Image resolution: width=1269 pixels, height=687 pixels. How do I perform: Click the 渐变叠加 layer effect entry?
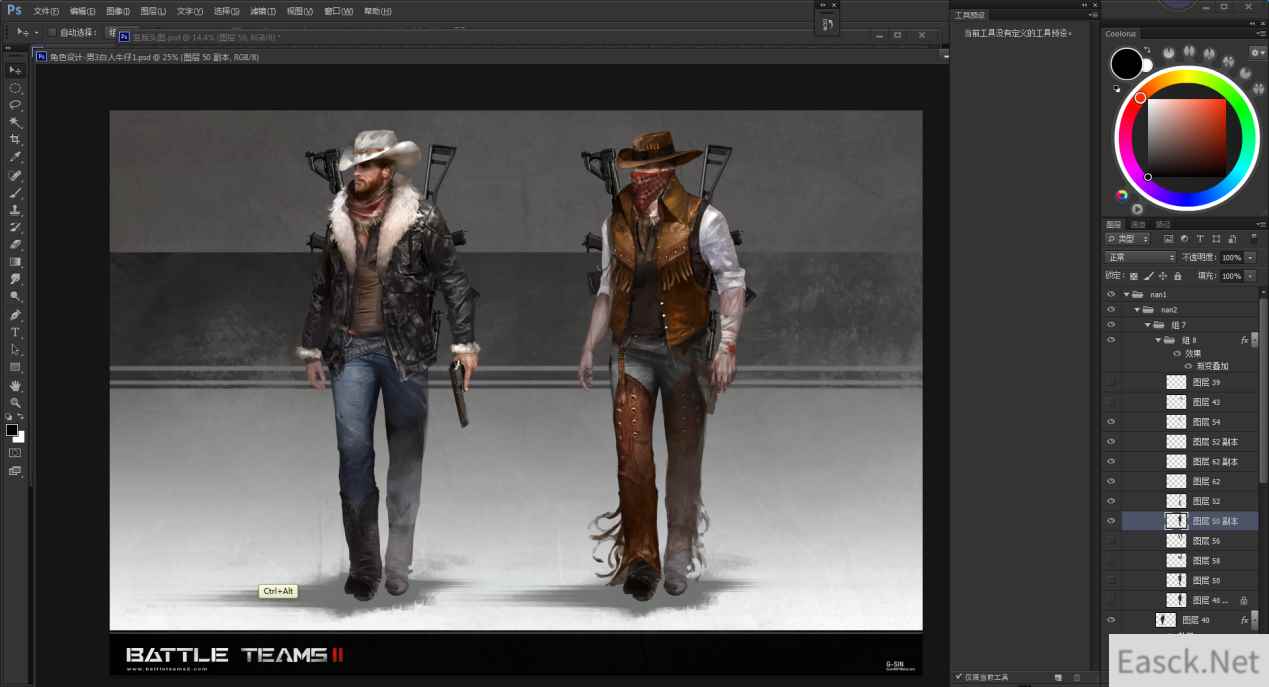pos(1211,366)
